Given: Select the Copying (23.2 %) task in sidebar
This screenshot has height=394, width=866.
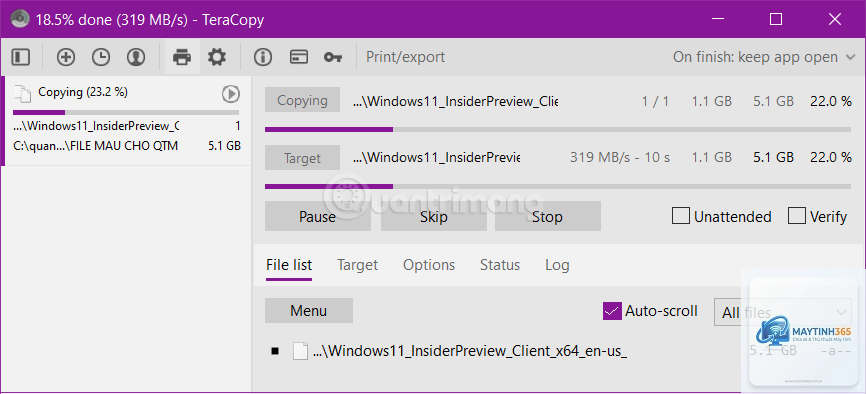Looking at the screenshot, I should pyautogui.click(x=126, y=121).
